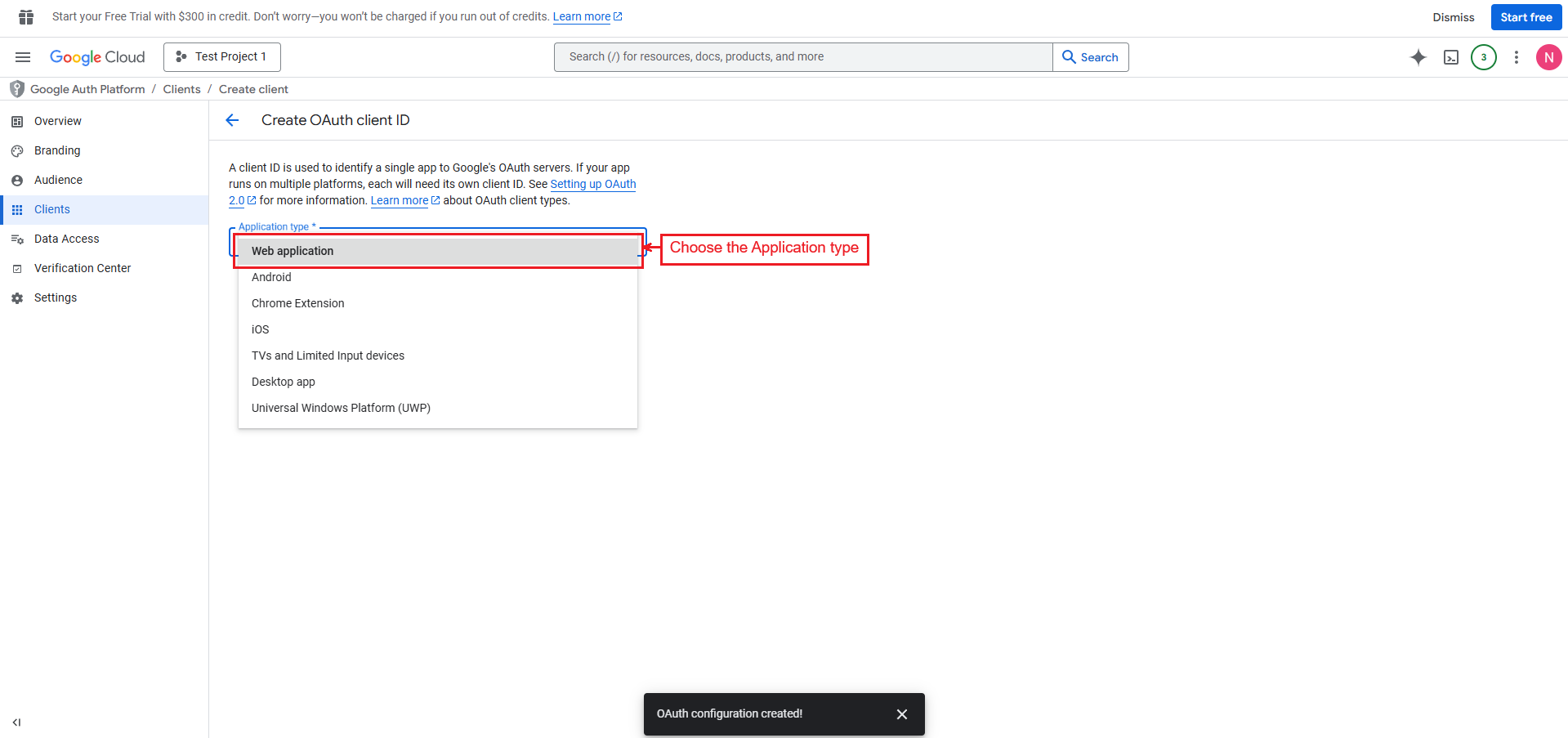Collapse the side navigation panel
1568x738 pixels.
click(16, 722)
